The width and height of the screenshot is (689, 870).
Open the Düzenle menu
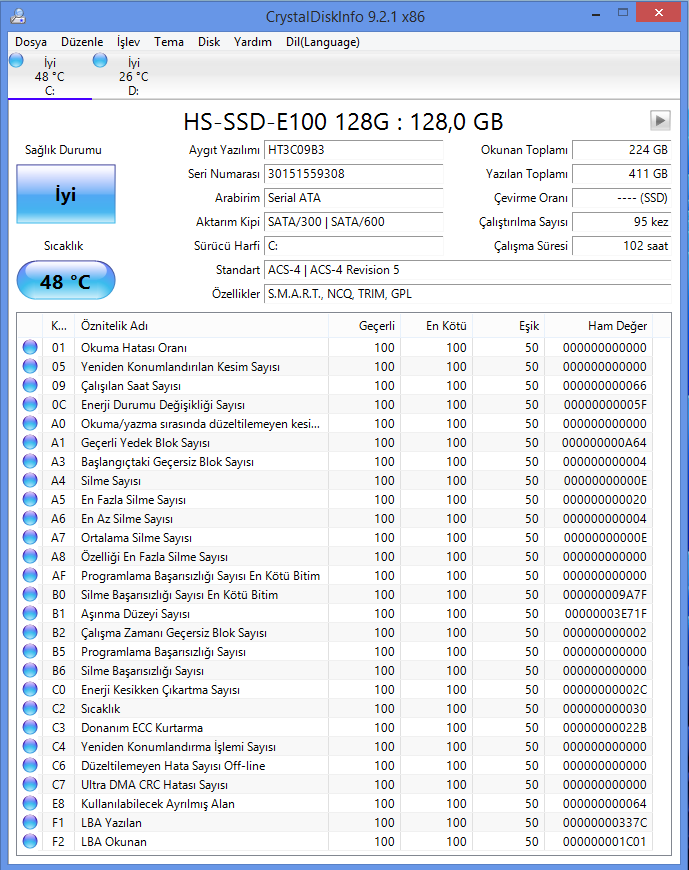(x=82, y=42)
